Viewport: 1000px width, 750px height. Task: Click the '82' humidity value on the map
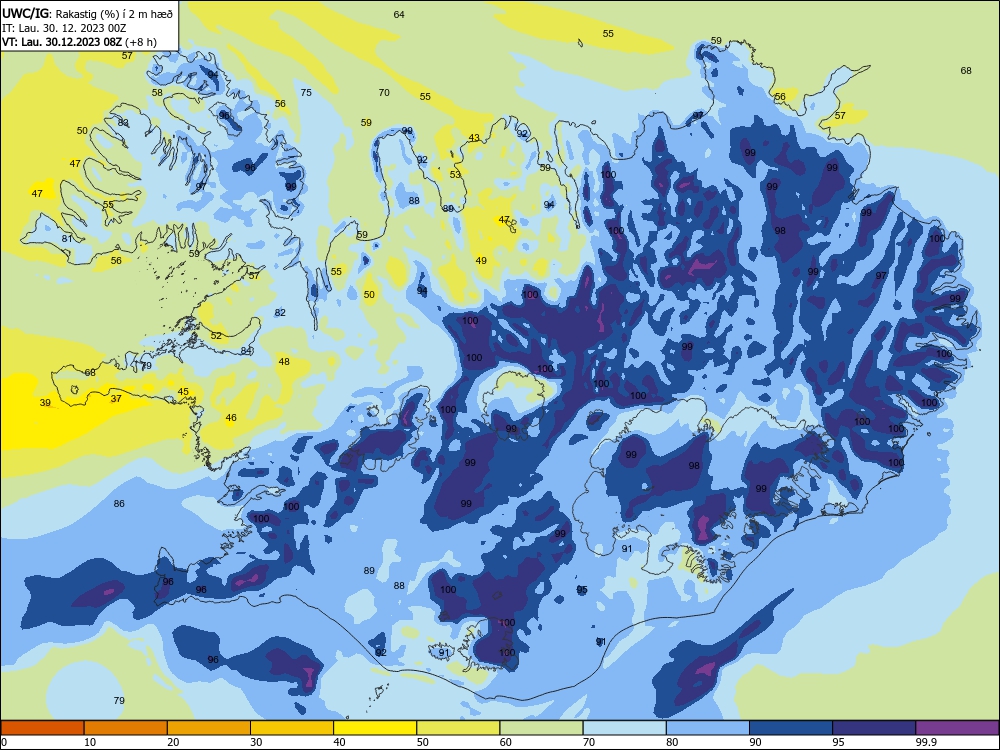click(x=280, y=312)
